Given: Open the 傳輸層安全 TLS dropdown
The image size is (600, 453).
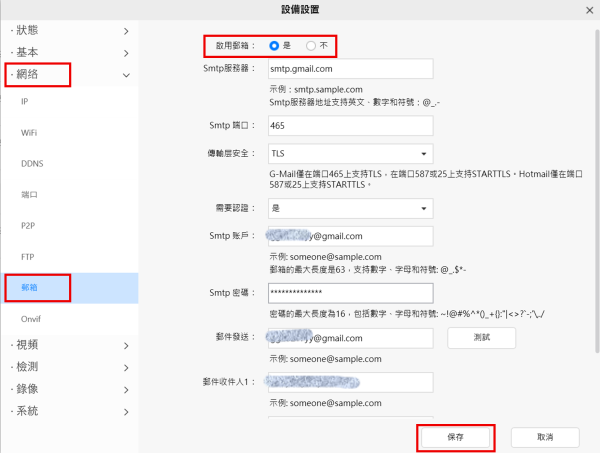Looking at the screenshot, I should (349, 153).
